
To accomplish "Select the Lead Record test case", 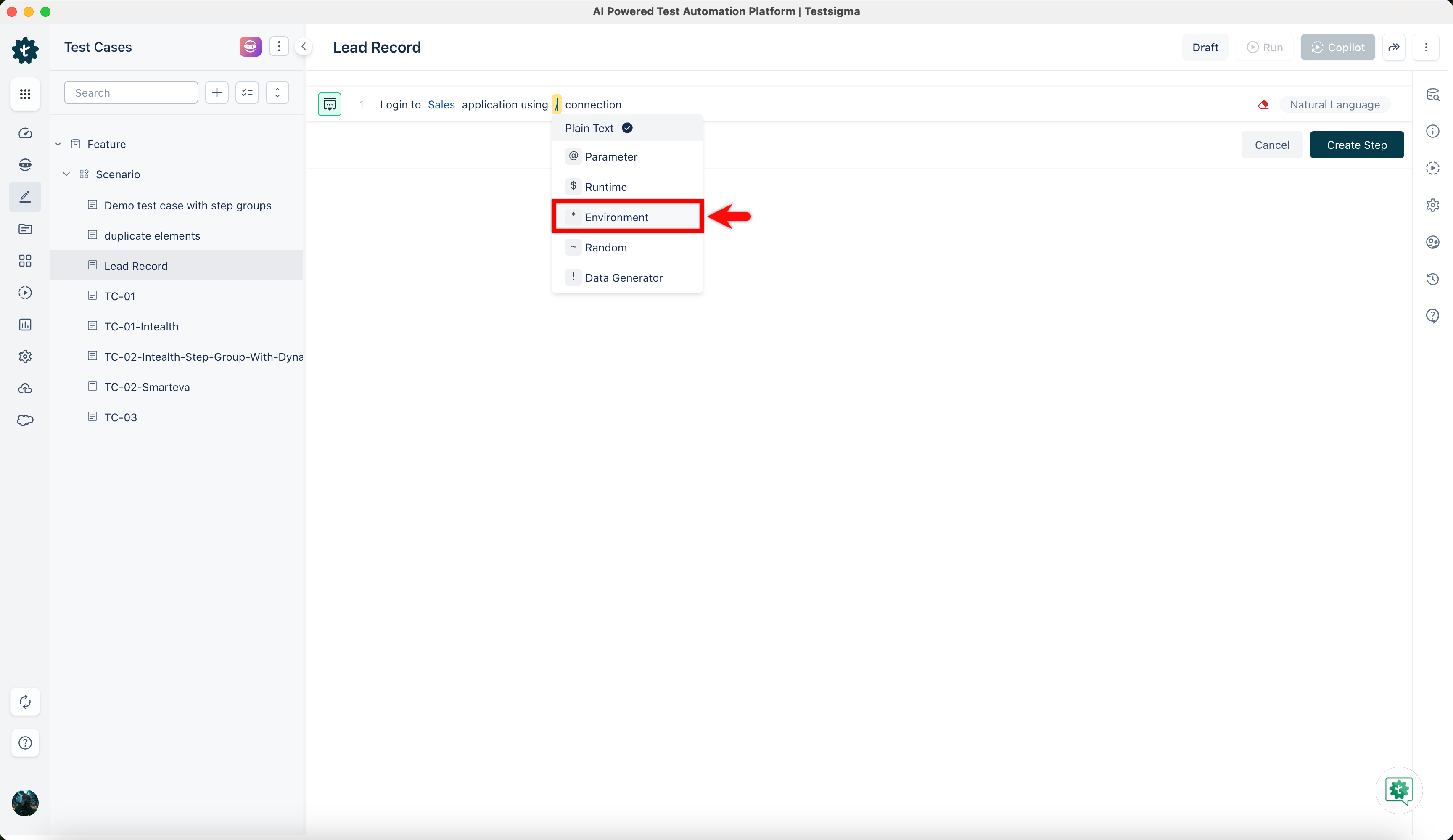I will click(x=177, y=265).
